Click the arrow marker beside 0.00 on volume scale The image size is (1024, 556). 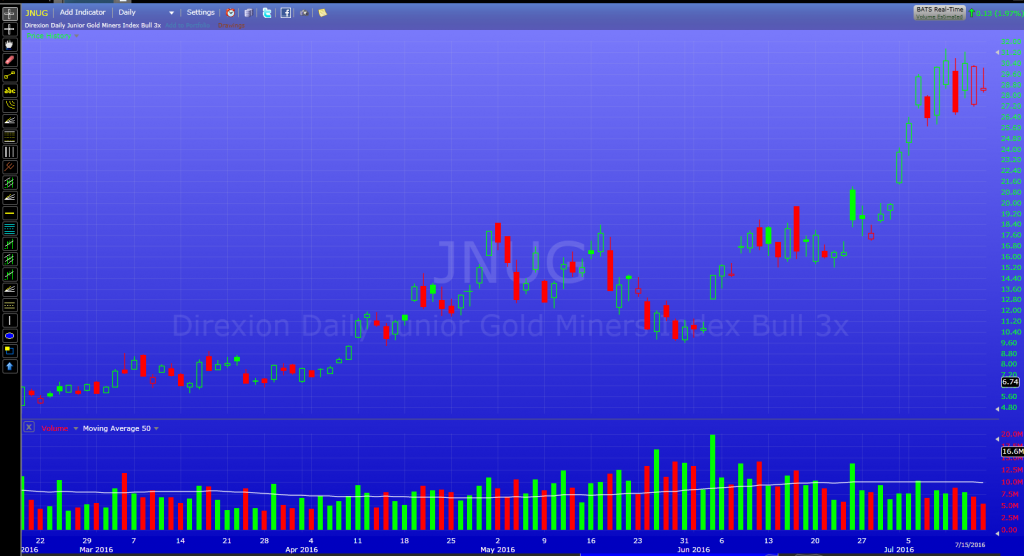(x=997, y=533)
